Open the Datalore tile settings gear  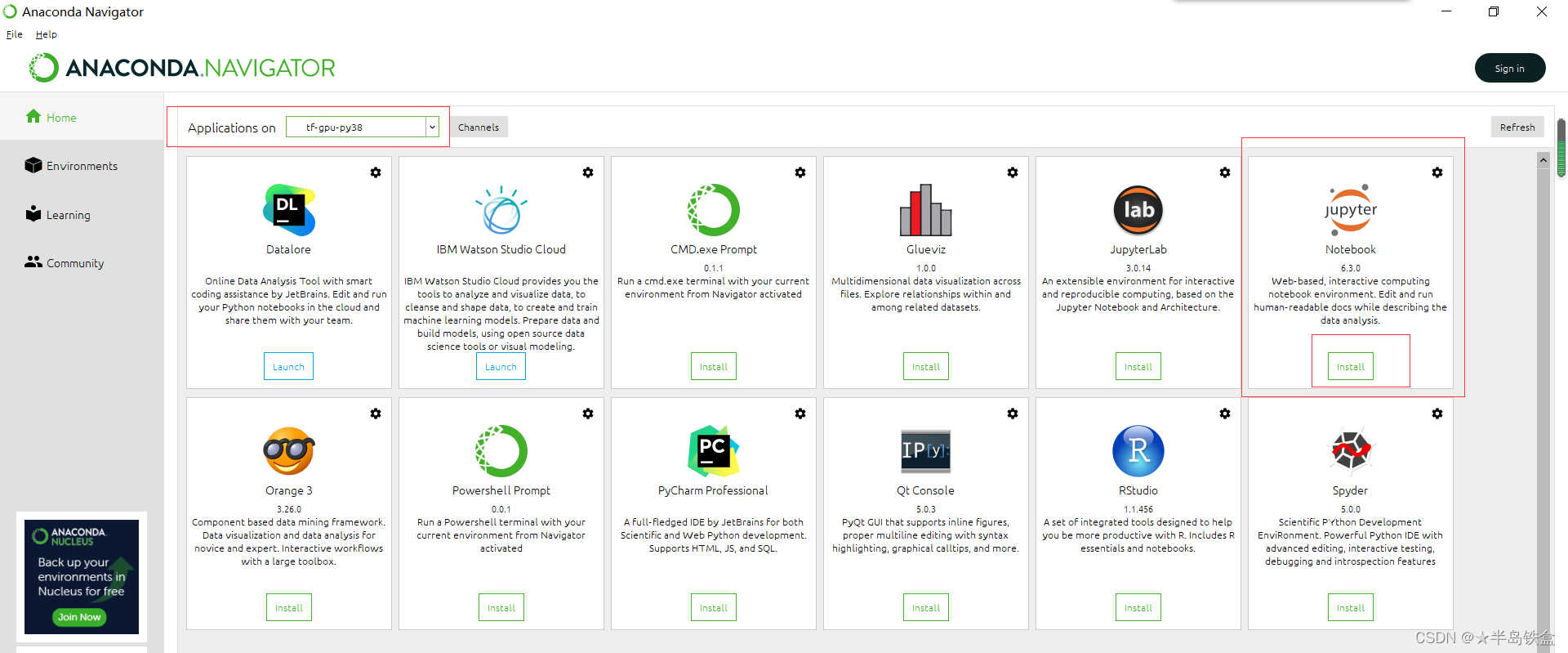click(x=376, y=172)
